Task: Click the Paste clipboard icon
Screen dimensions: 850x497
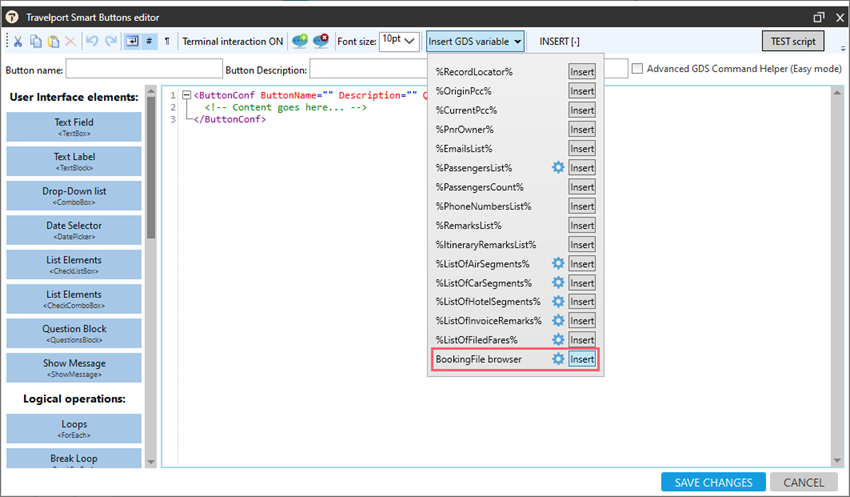Action: tap(53, 41)
